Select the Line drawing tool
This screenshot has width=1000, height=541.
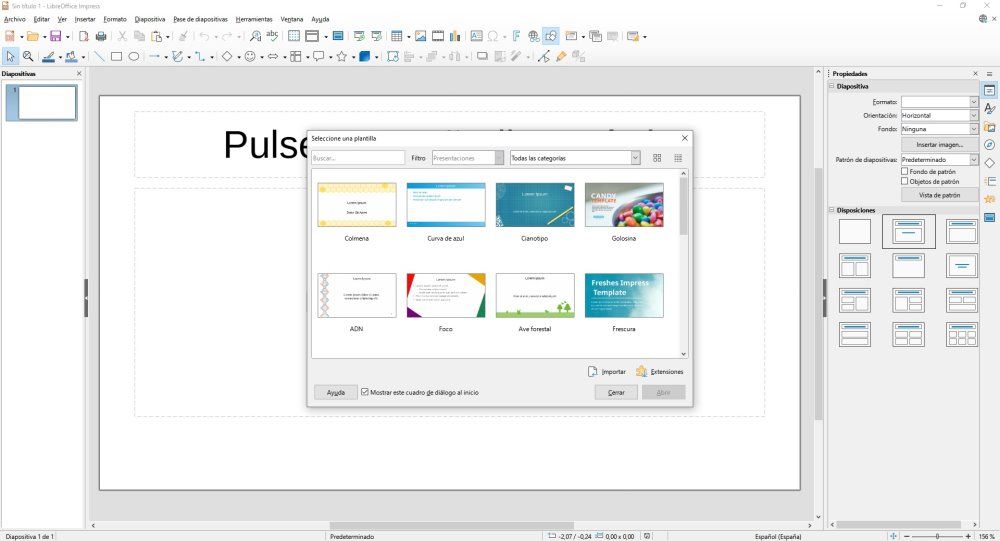point(99,57)
